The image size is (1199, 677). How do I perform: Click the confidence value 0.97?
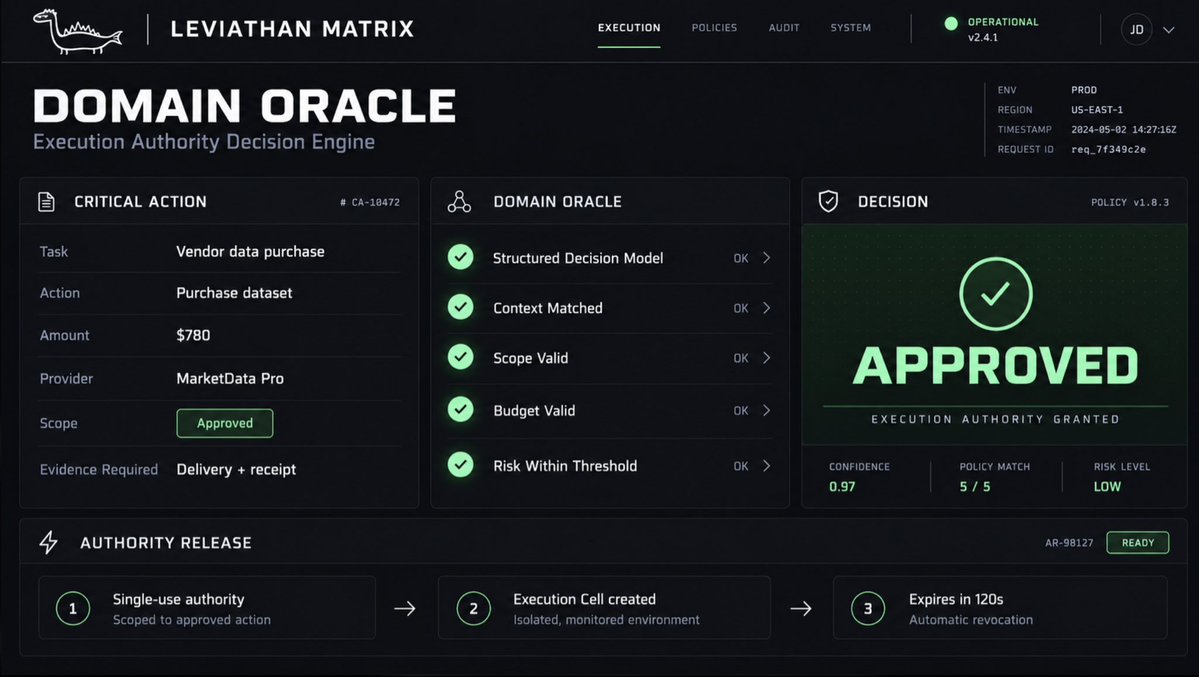[x=842, y=487]
